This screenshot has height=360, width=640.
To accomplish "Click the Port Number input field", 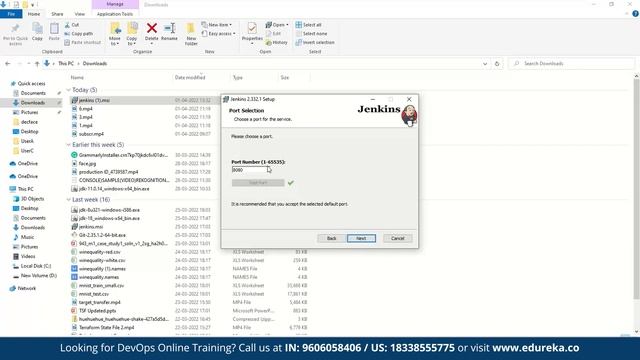I will click(250, 170).
